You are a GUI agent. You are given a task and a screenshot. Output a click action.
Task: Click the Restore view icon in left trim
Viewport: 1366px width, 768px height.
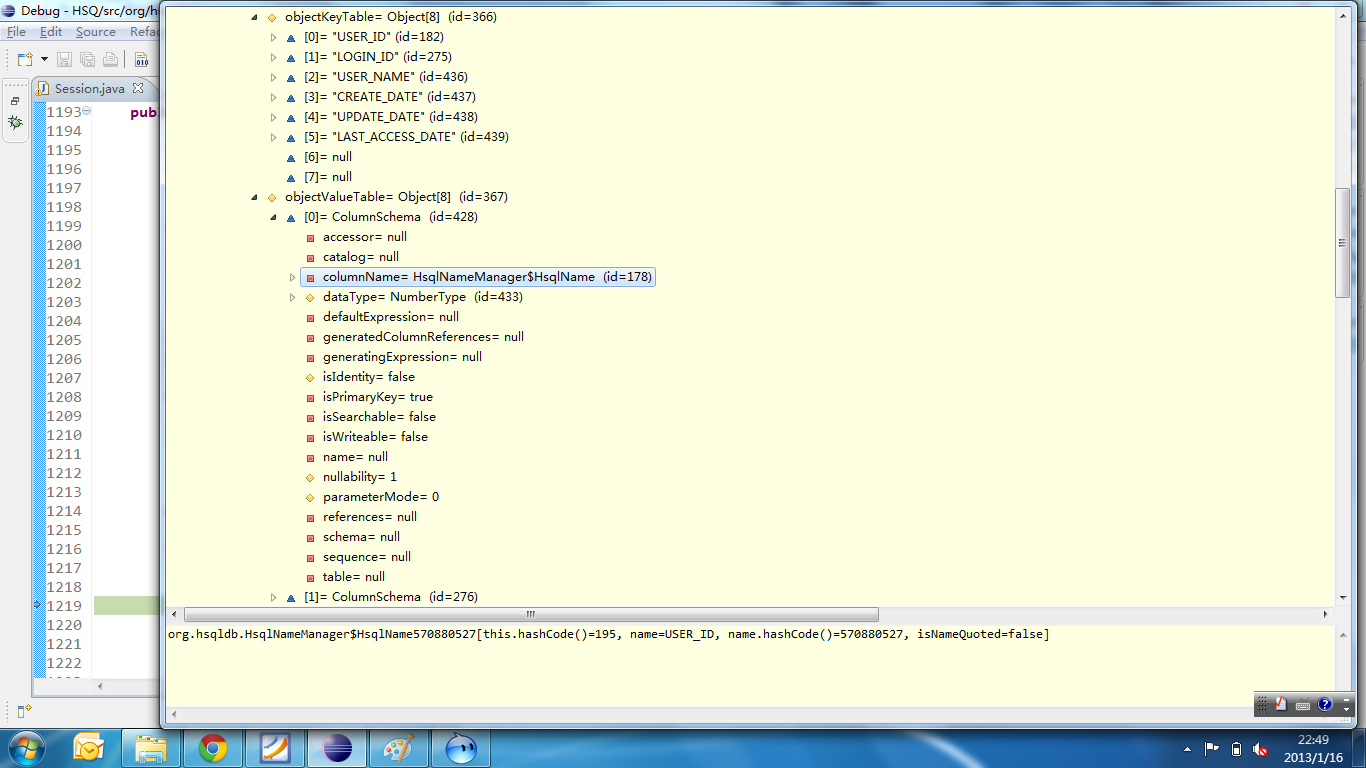coord(15,101)
